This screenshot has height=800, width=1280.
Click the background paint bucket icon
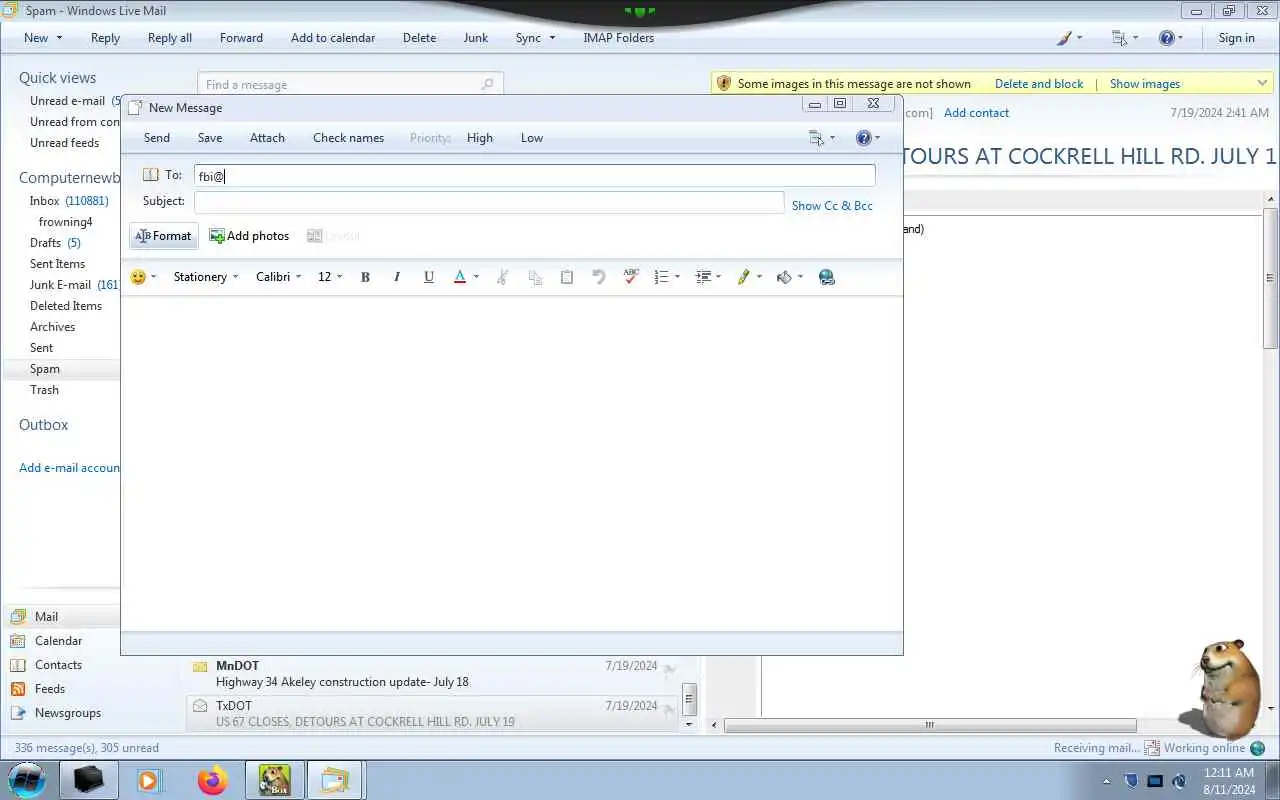pos(785,277)
